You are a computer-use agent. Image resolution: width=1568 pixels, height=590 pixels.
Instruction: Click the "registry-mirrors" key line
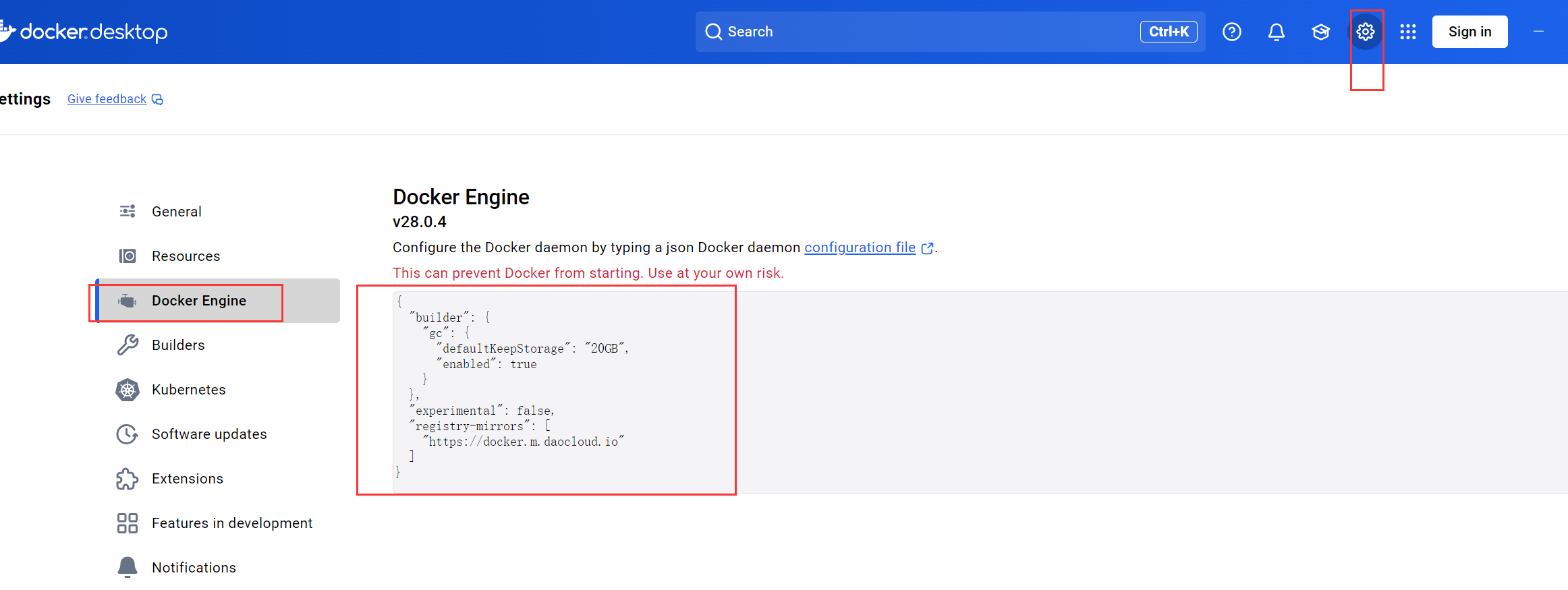[480, 426]
